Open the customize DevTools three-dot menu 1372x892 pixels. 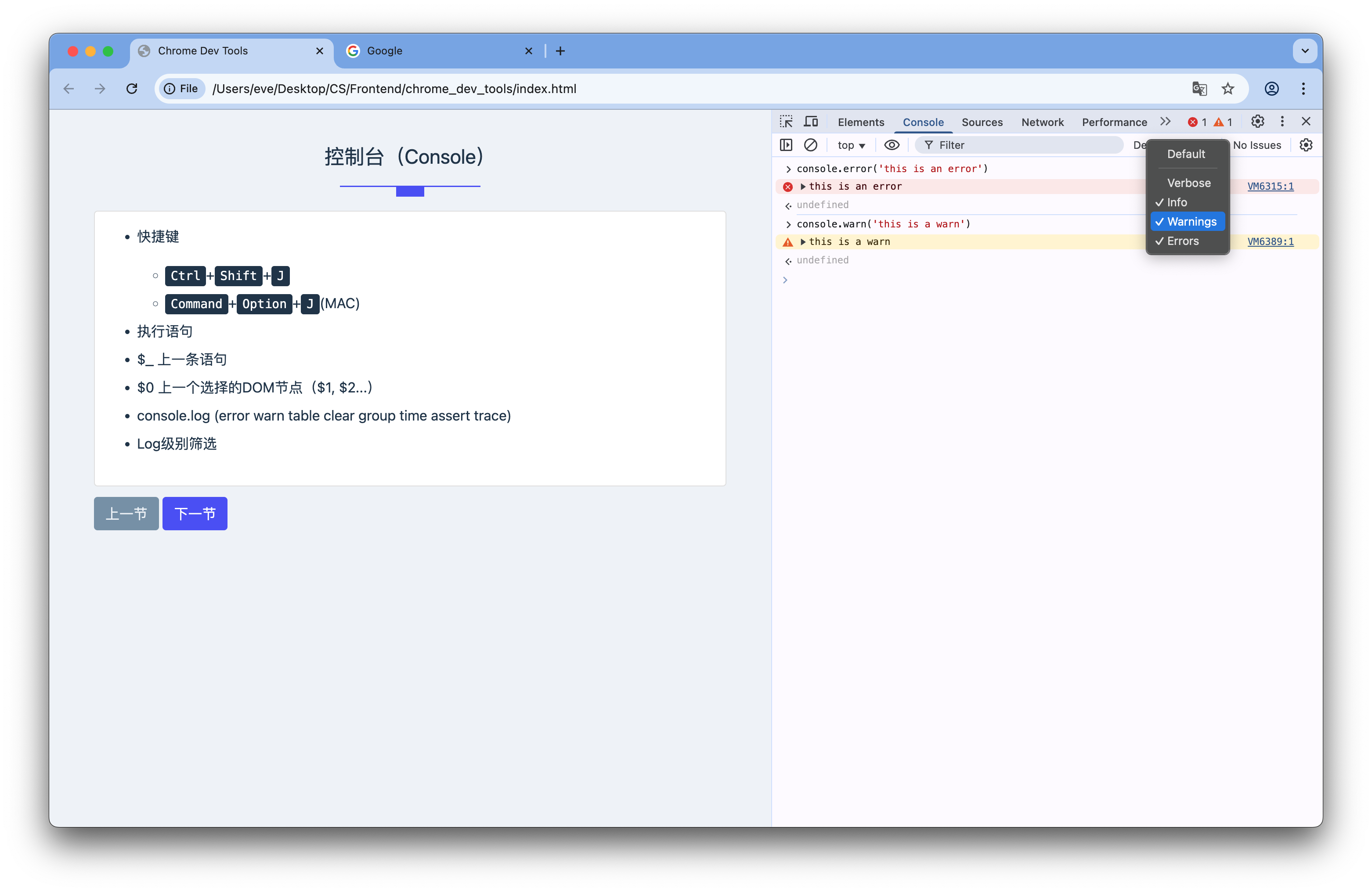pos(1282,122)
